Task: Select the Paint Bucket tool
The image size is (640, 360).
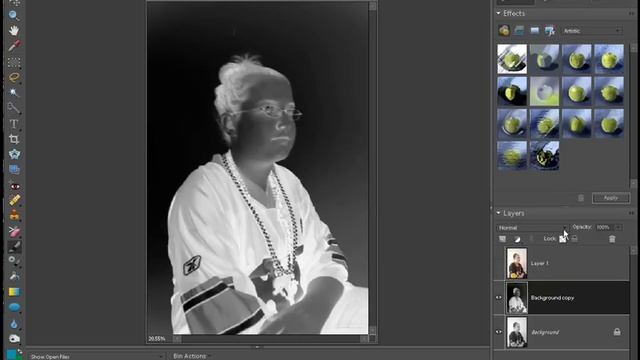Action: coord(14,276)
